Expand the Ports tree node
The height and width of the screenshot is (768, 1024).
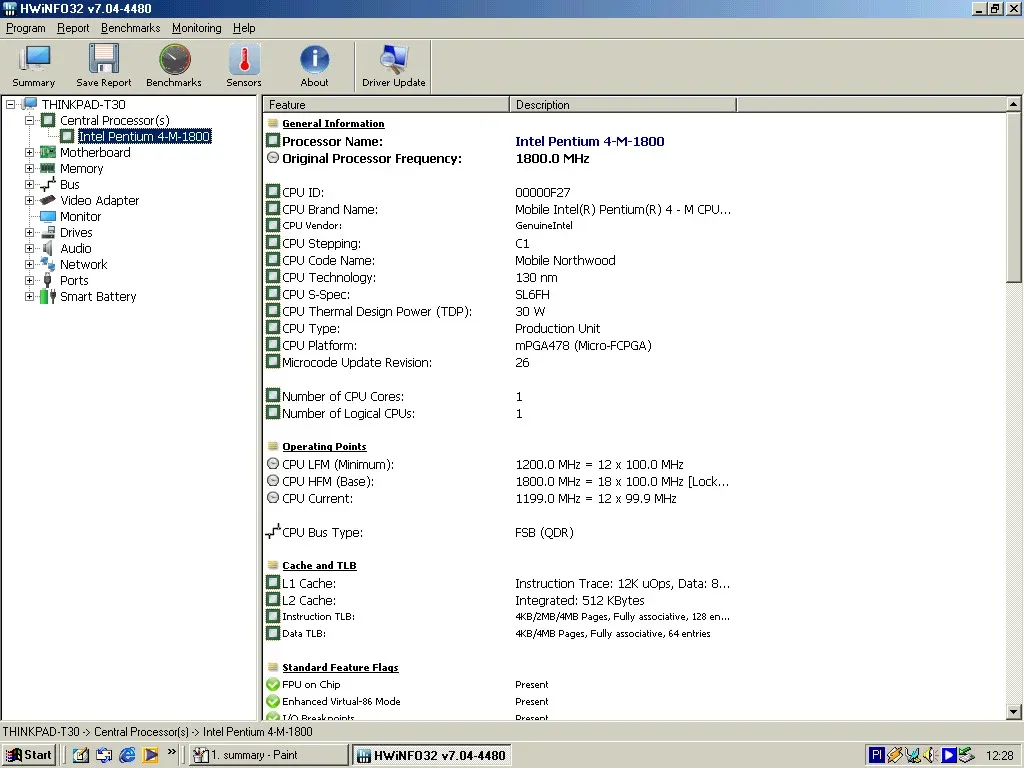click(29, 280)
